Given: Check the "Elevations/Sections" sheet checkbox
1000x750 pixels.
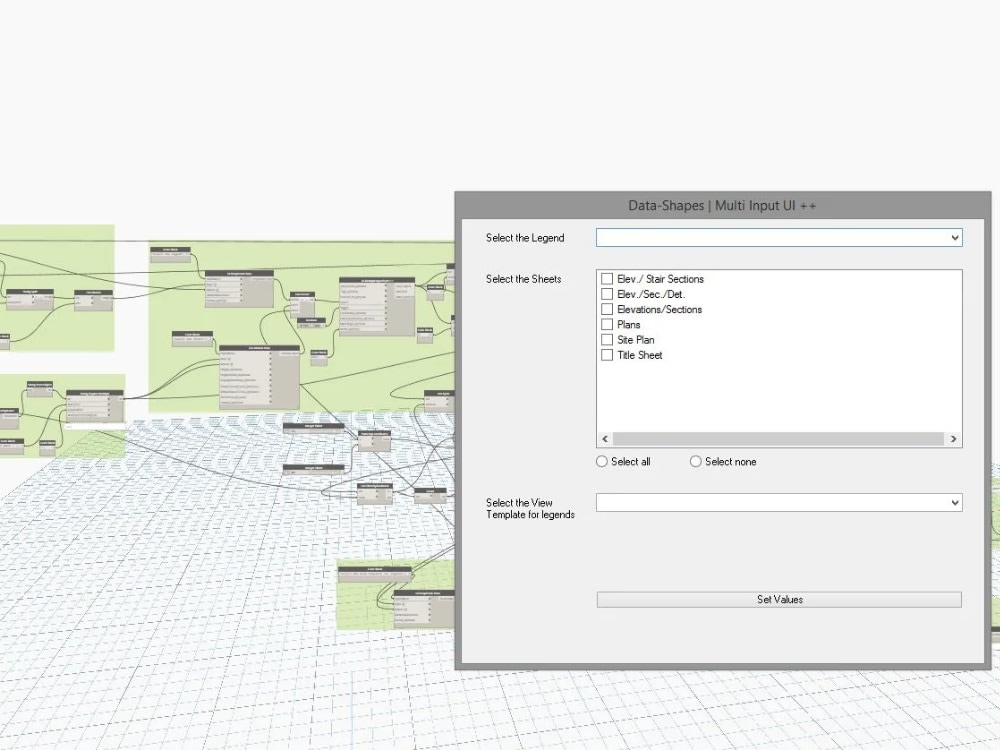Looking at the screenshot, I should pyautogui.click(x=607, y=309).
